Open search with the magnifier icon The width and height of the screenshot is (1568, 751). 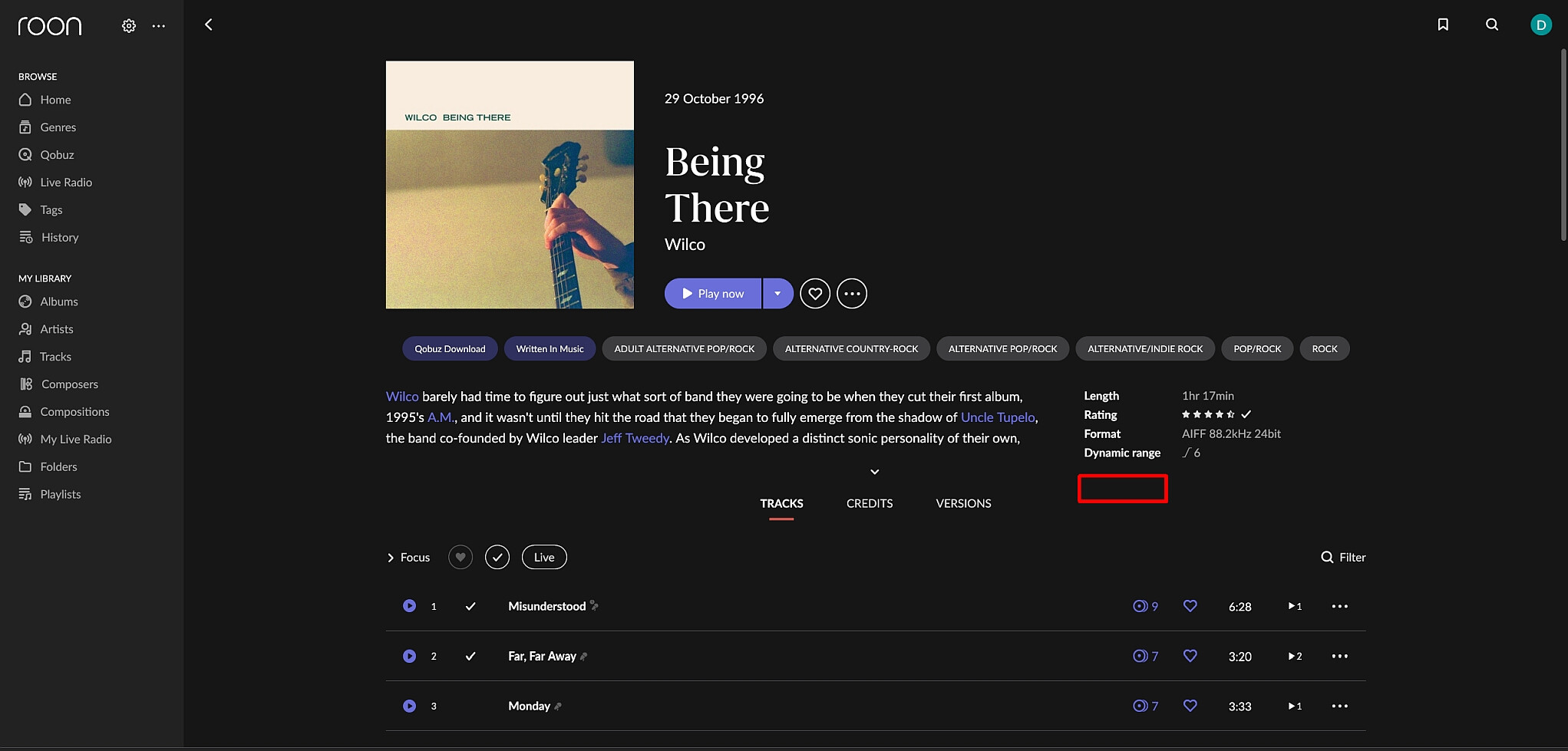pos(1492,25)
